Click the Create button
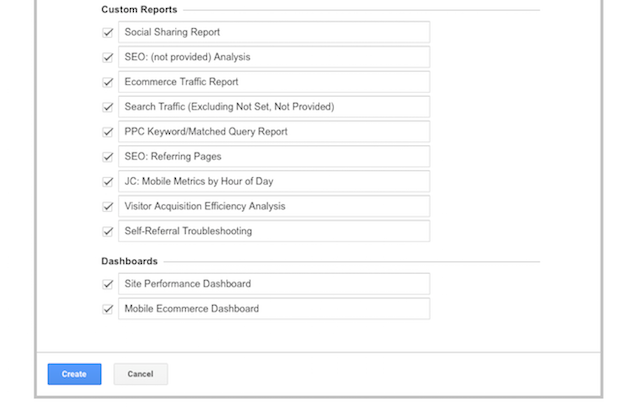This screenshot has width=629, height=416. (x=74, y=374)
